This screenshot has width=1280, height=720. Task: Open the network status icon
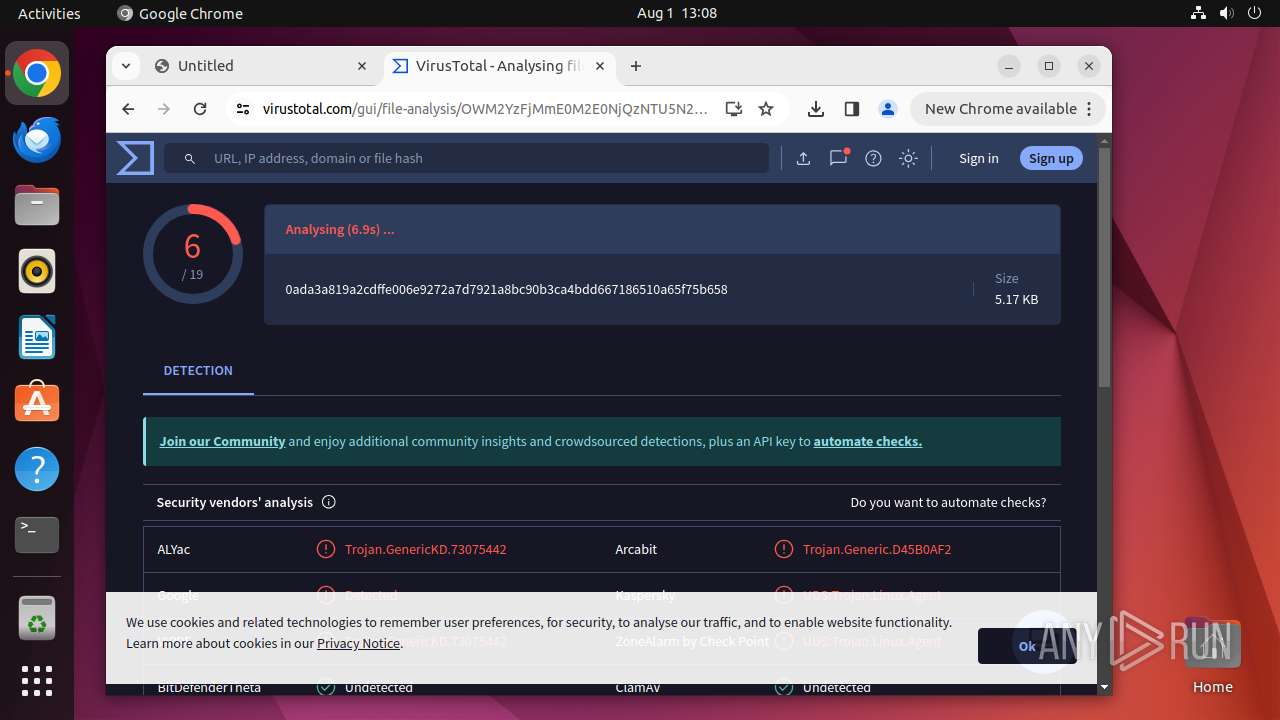tap(1199, 13)
